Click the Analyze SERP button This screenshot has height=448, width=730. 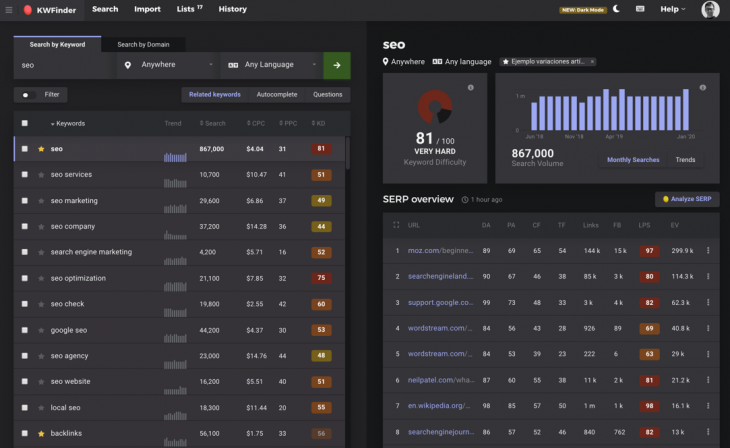point(686,199)
